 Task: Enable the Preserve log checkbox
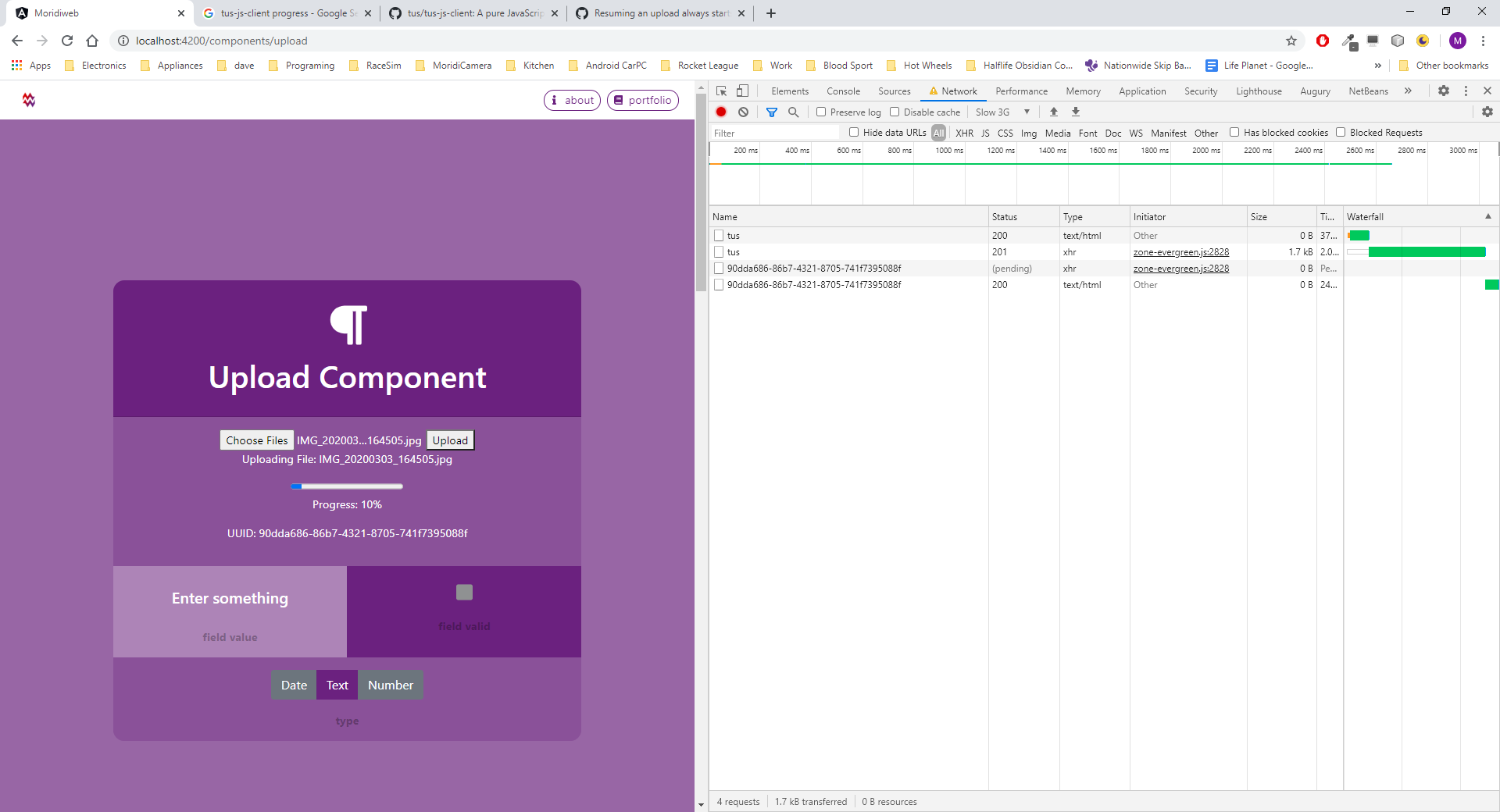tap(821, 112)
